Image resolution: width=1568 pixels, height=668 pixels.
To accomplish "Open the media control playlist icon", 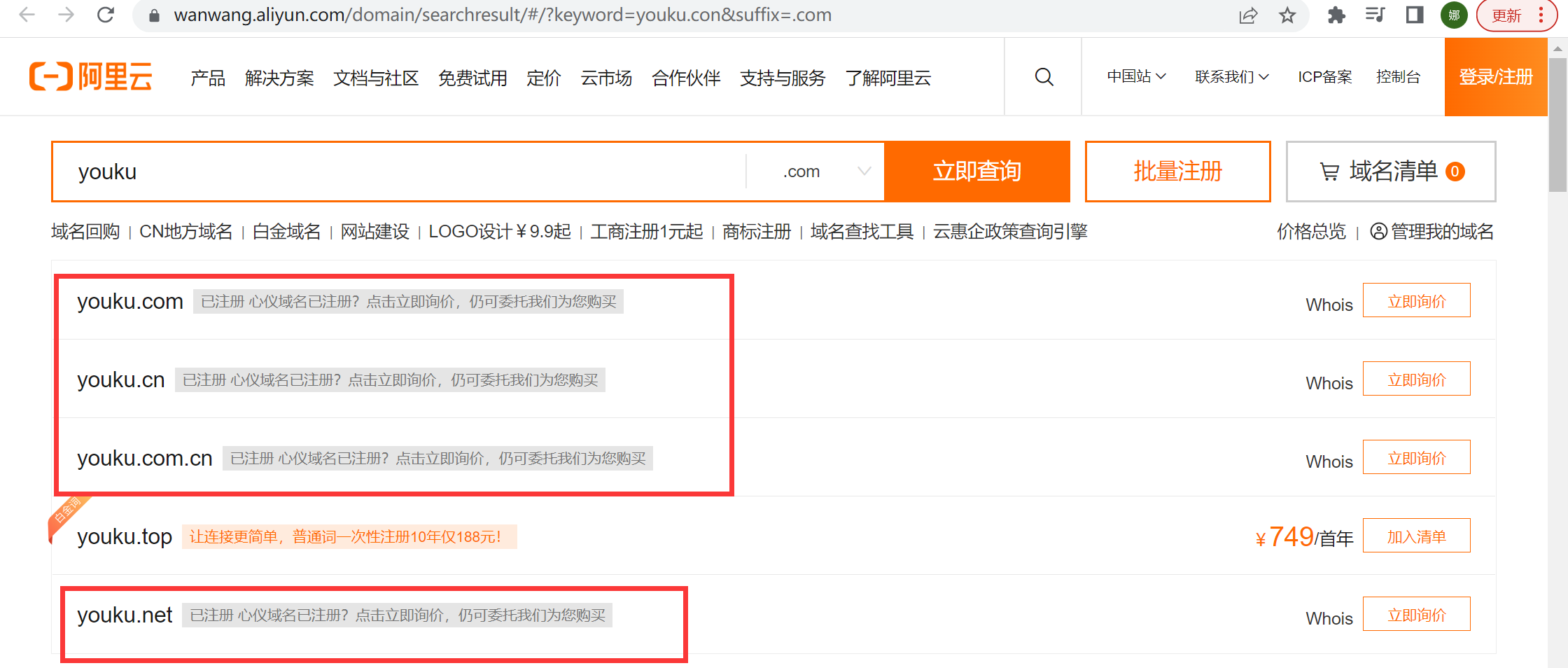I will (1375, 15).
